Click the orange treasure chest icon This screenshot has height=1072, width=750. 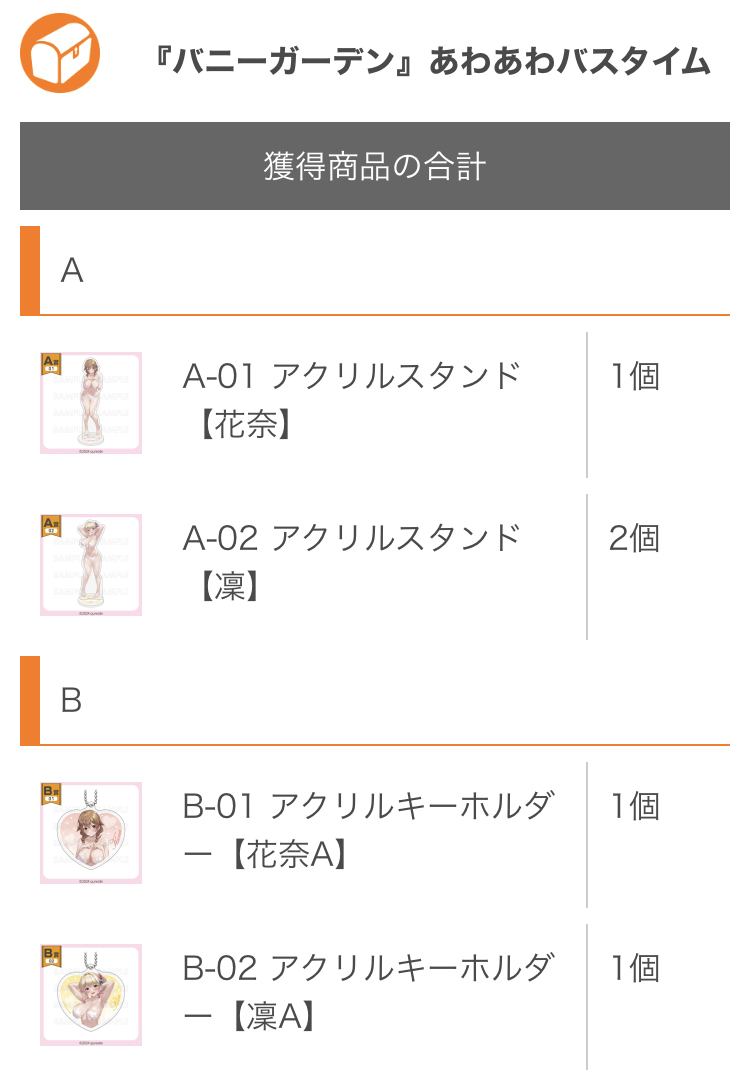click(60, 53)
